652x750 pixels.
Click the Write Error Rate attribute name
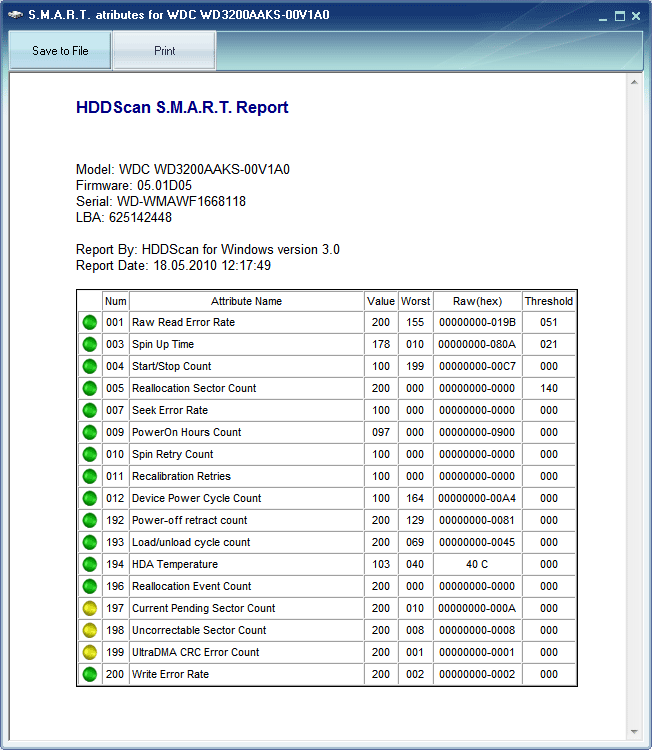pos(170,674)
